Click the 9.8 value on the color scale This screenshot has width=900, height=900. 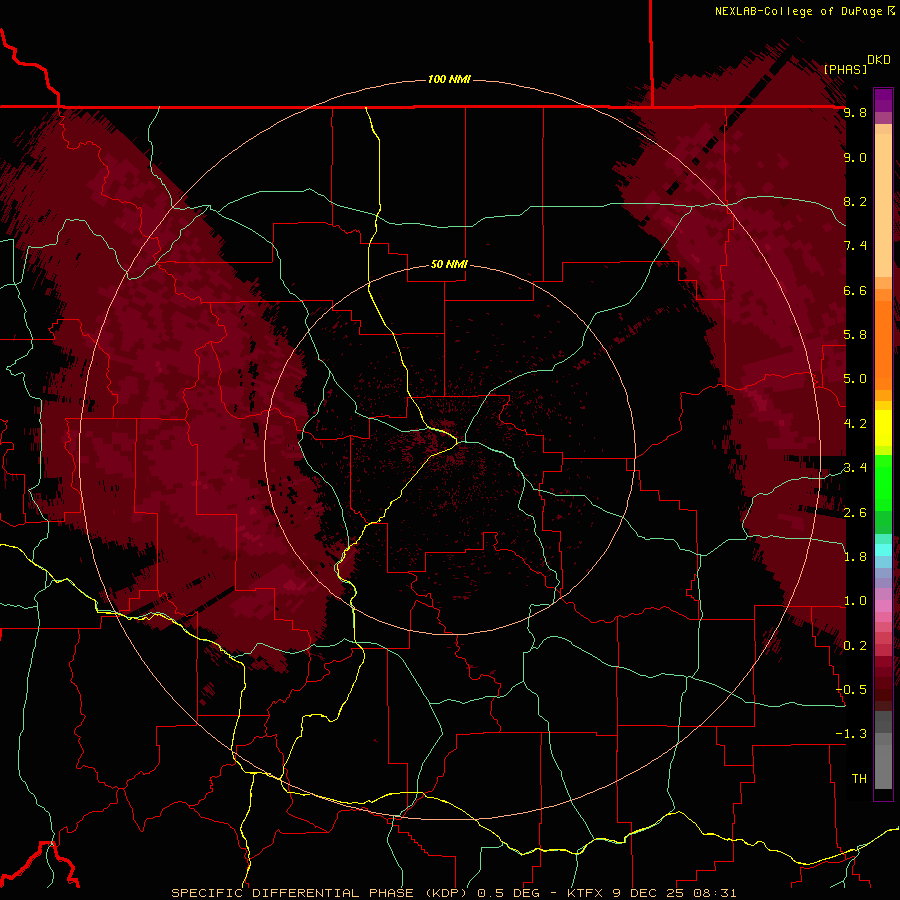click(x=855, y=113)
